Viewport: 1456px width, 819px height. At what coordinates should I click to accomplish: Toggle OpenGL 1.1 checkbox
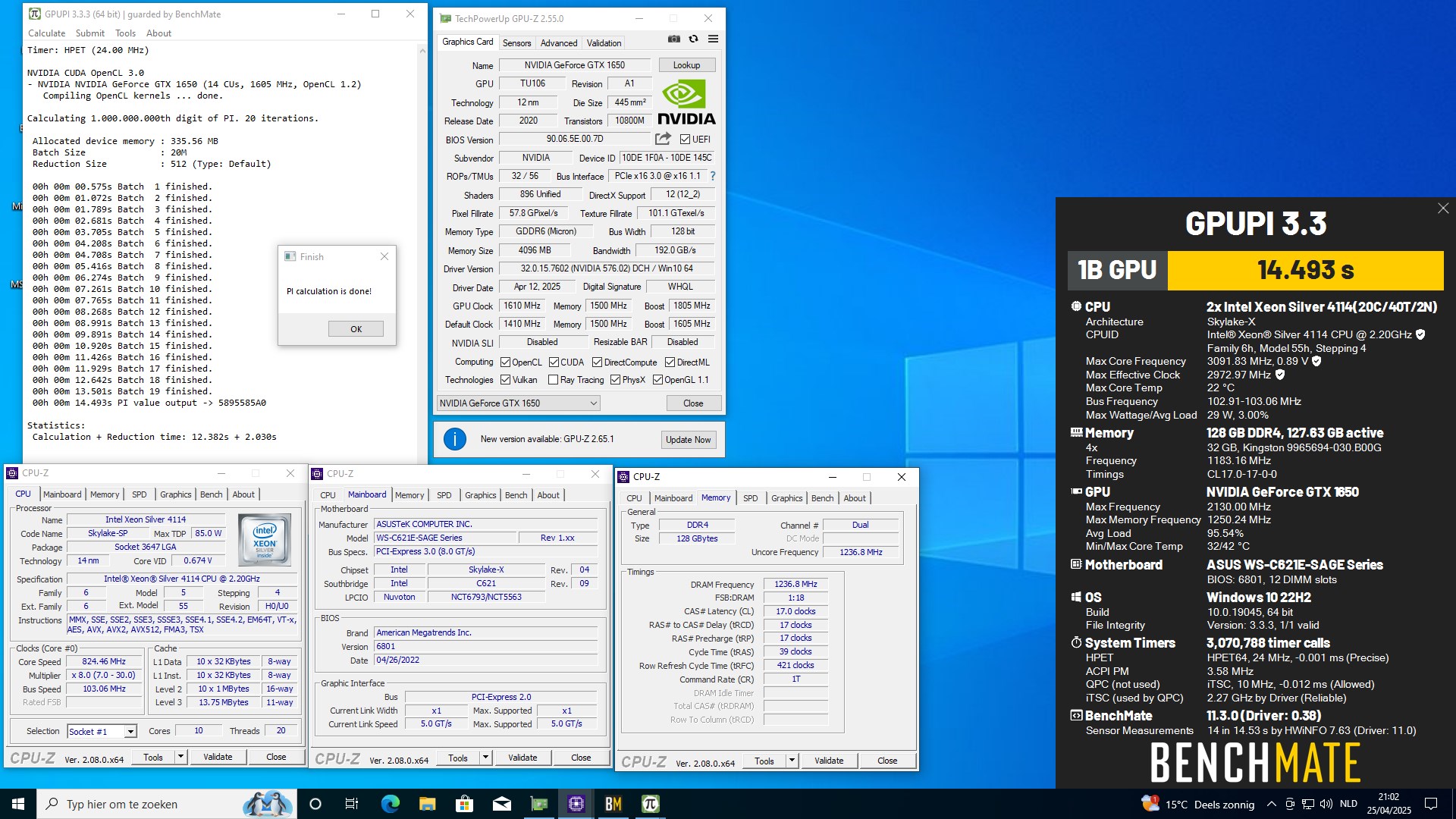click(x=657, y=380)
